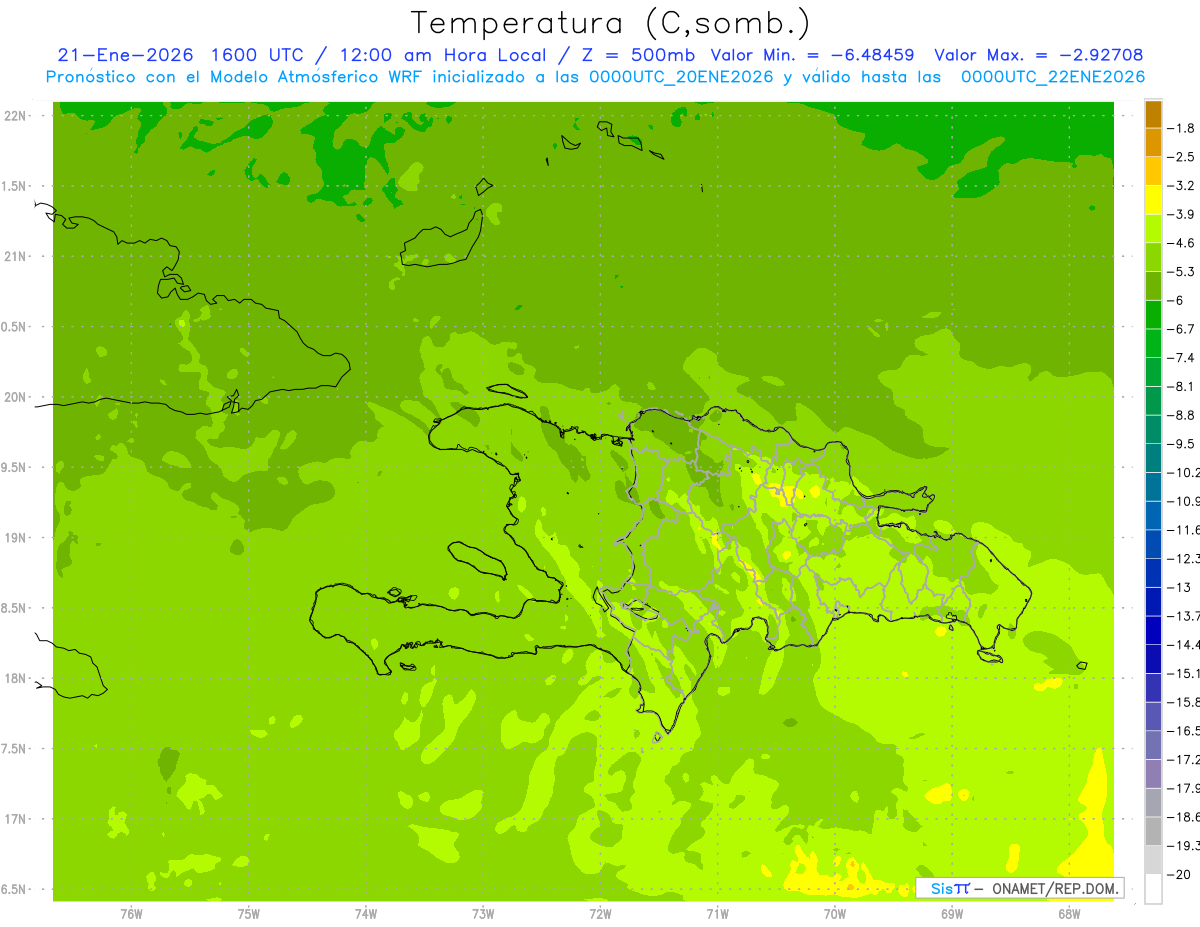Click the '-13.7' color bar value

tap(1184, 615)
